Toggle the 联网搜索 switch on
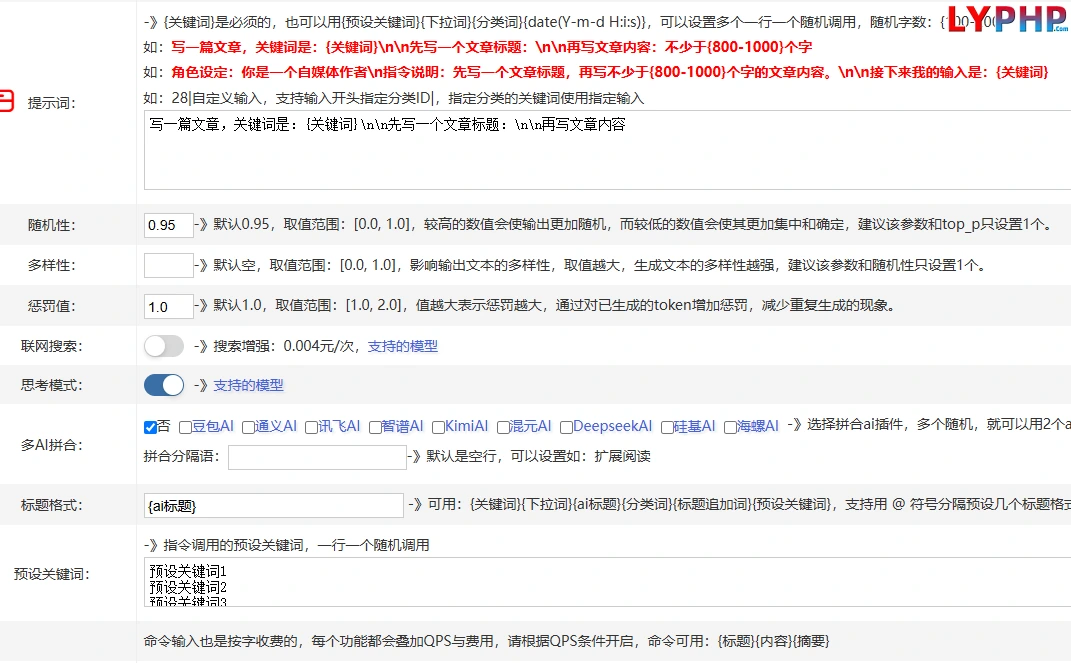This screenshot has height=663, width=1071. click(164, 346)
